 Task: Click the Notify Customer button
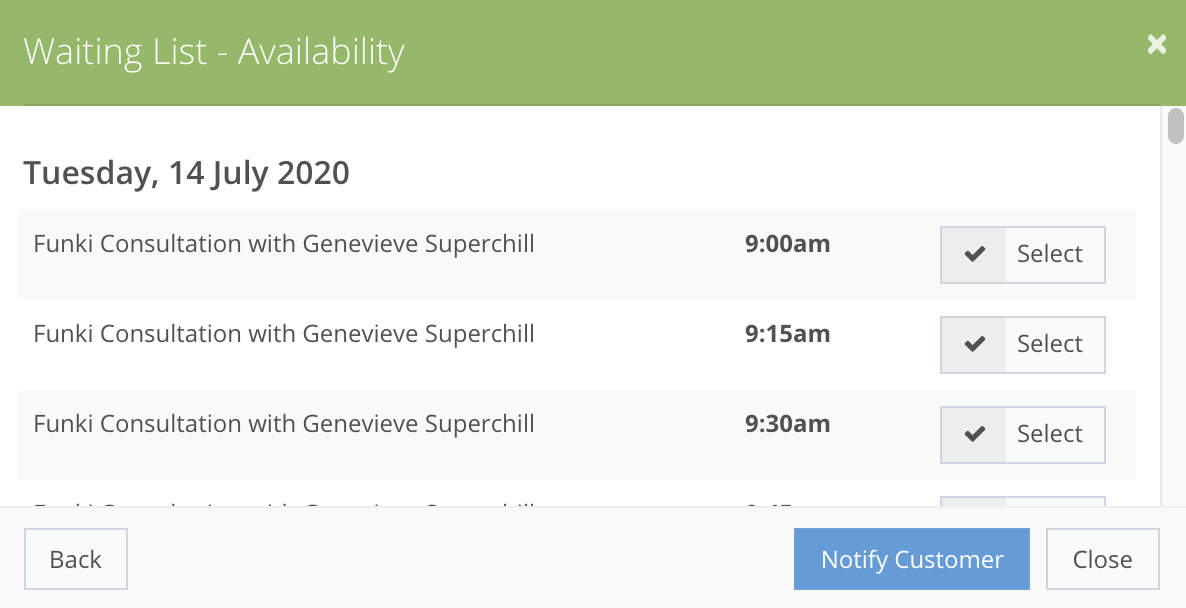[x=911, y=559]
